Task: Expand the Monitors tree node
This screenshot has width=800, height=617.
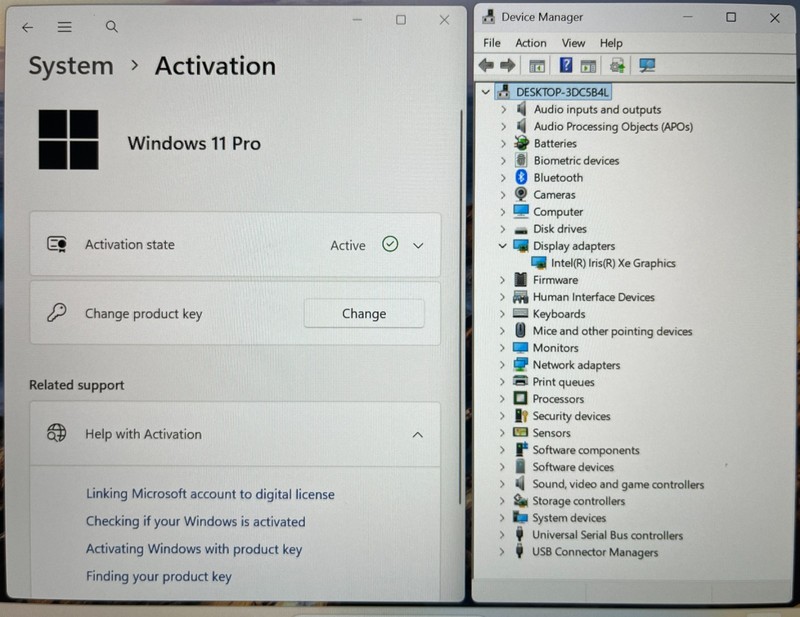Action: [503, 348]
